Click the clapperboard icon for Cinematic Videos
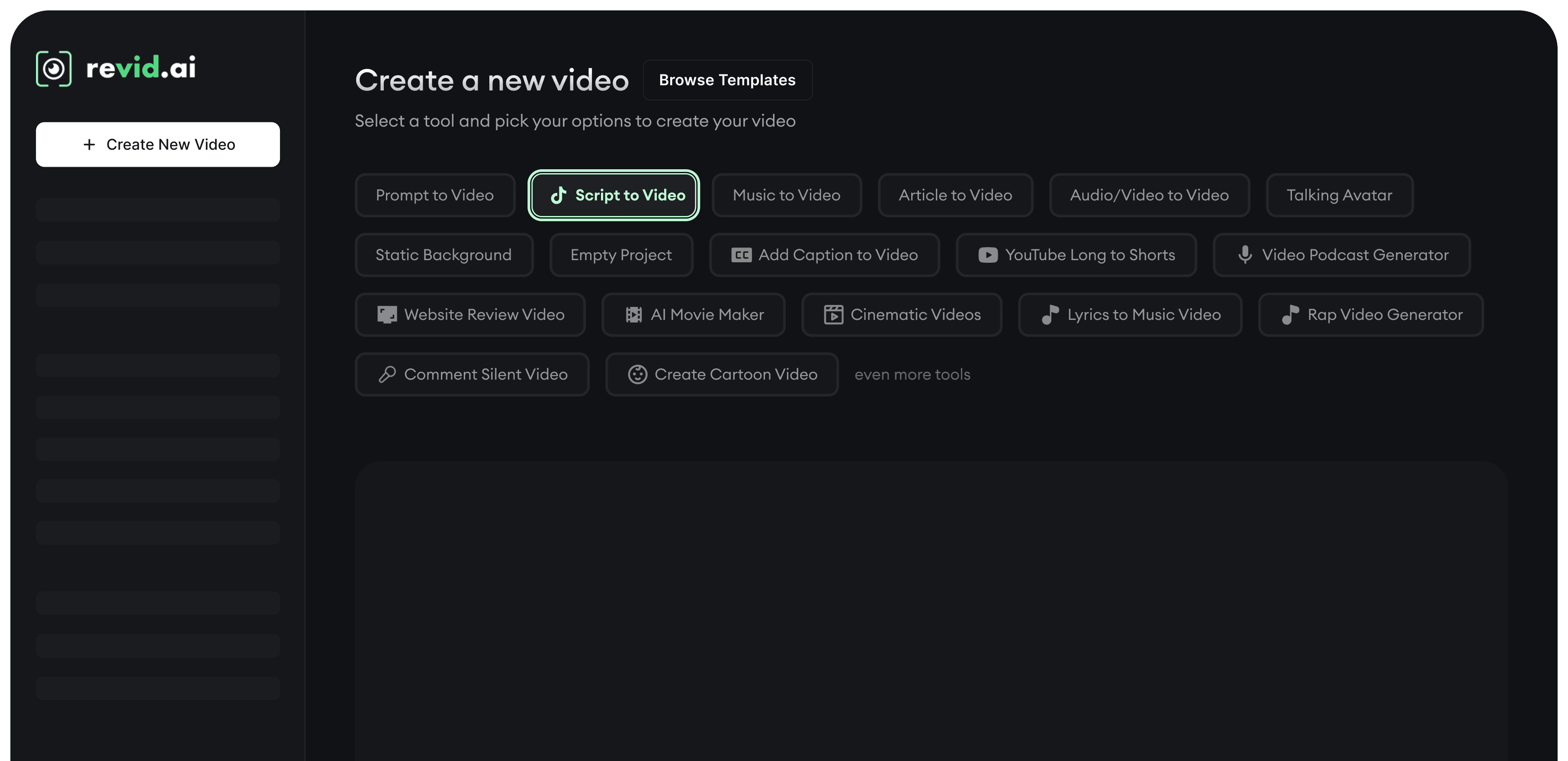 [833, 315]
